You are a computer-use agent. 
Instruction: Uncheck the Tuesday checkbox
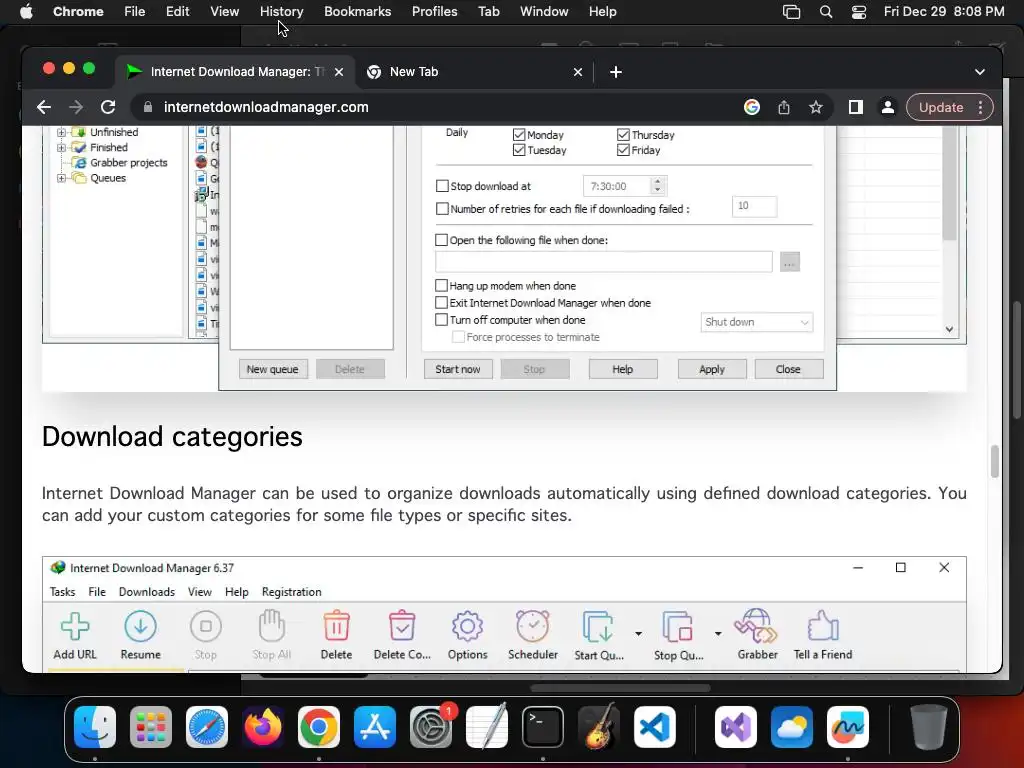pyautogui.click(x=519, y=150)
